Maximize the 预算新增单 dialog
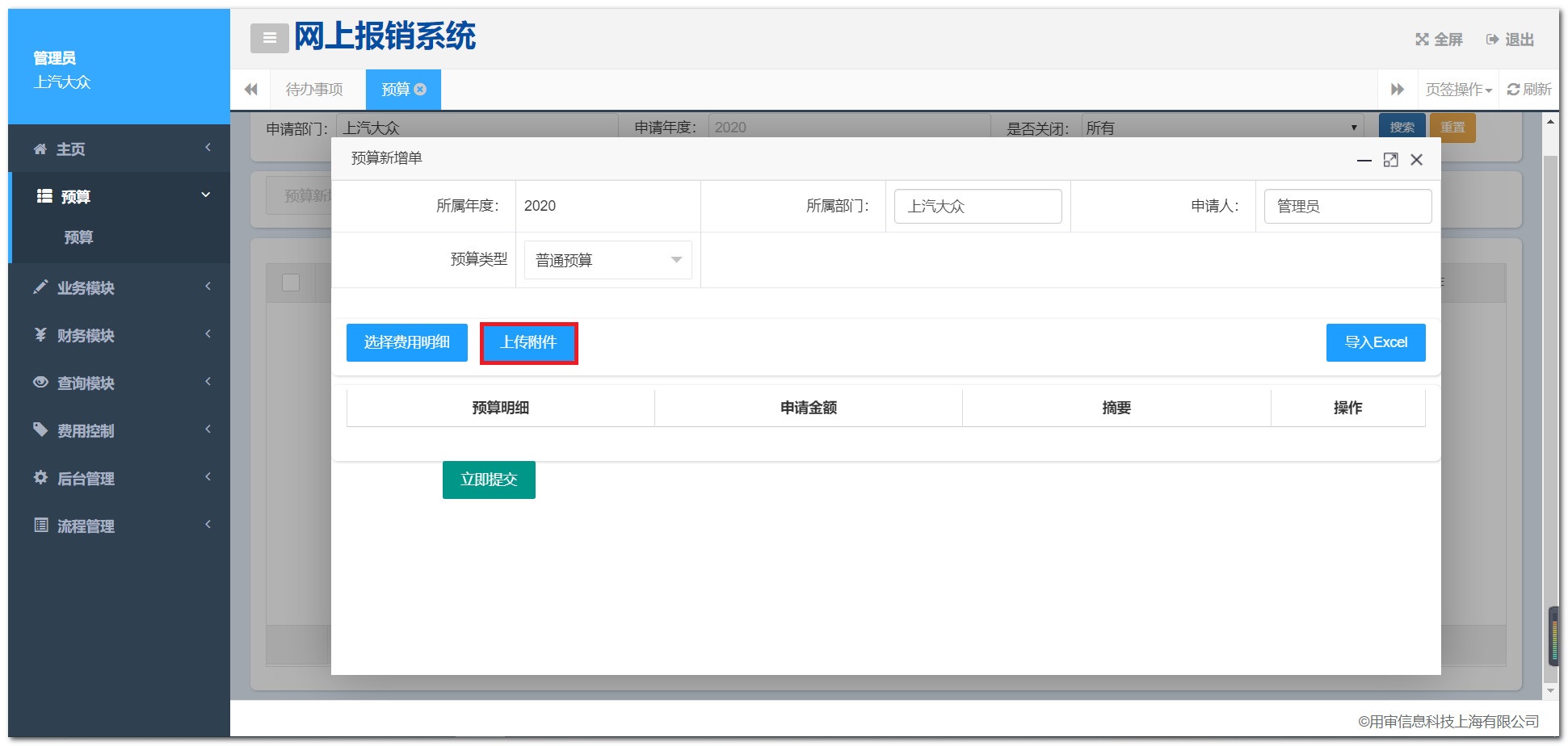Image resolution: width=1568 pixels, height=746 pixels. click(x=1390, y=160)
